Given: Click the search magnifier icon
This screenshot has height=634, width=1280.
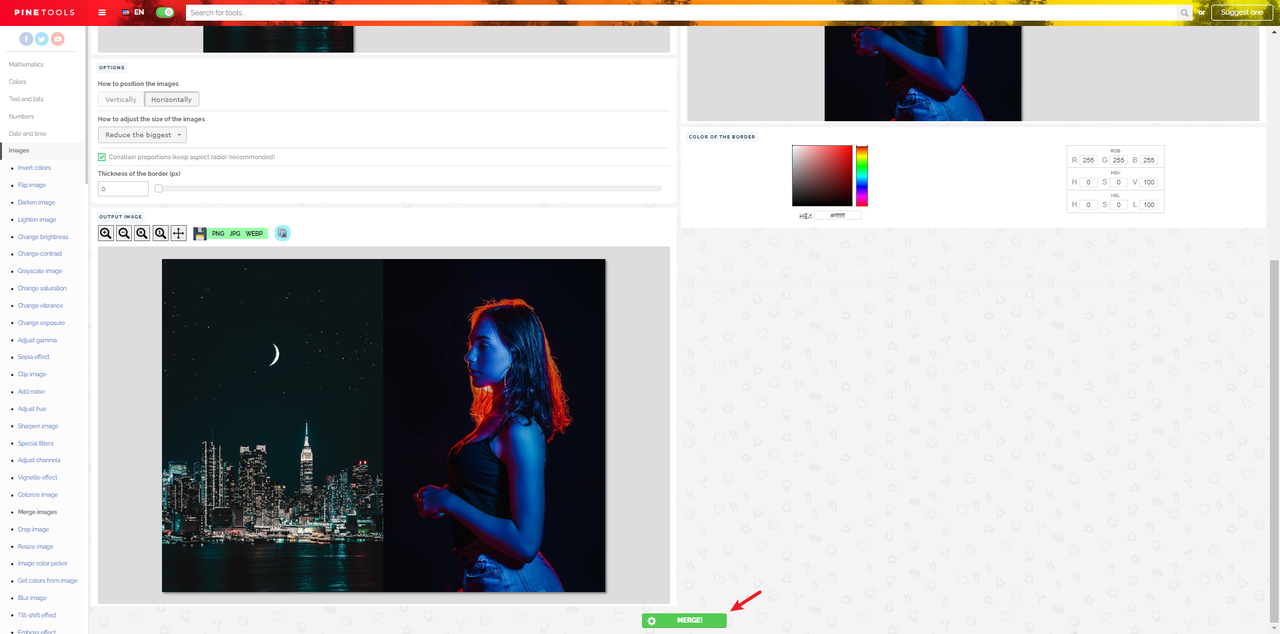Looking at the screenshot, I should [x=1185, y=13].
